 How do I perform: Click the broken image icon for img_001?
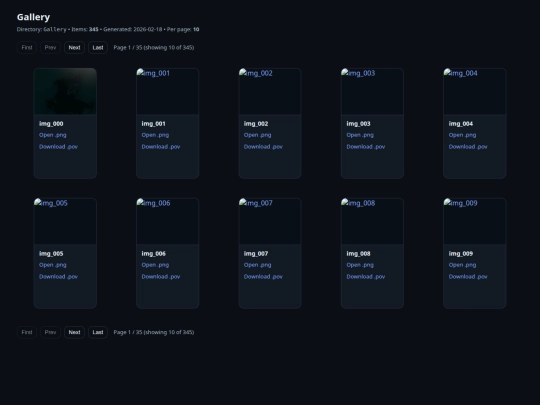[x=140, y=73]
